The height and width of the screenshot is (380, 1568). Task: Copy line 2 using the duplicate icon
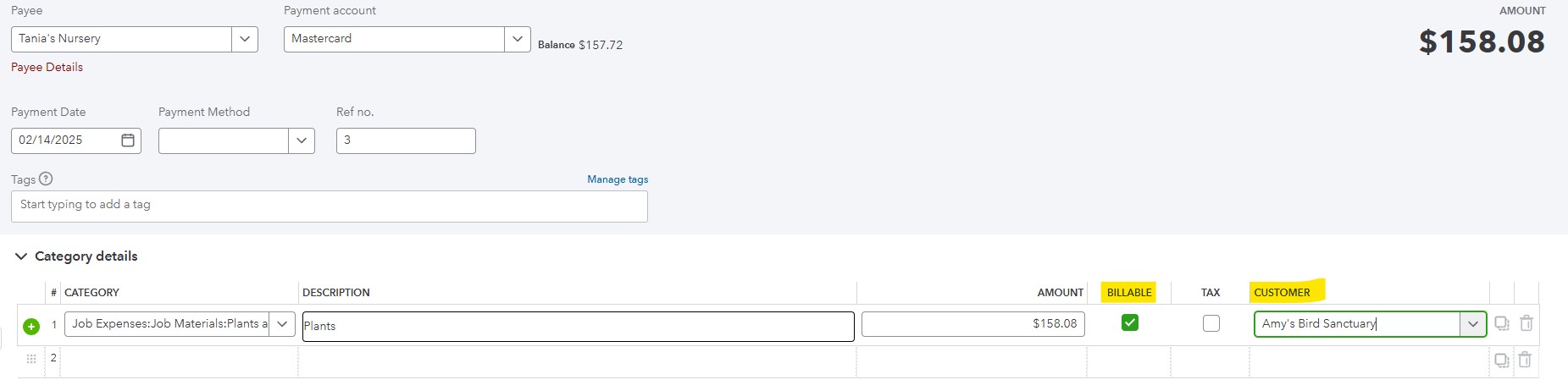tap(1502, 361)
